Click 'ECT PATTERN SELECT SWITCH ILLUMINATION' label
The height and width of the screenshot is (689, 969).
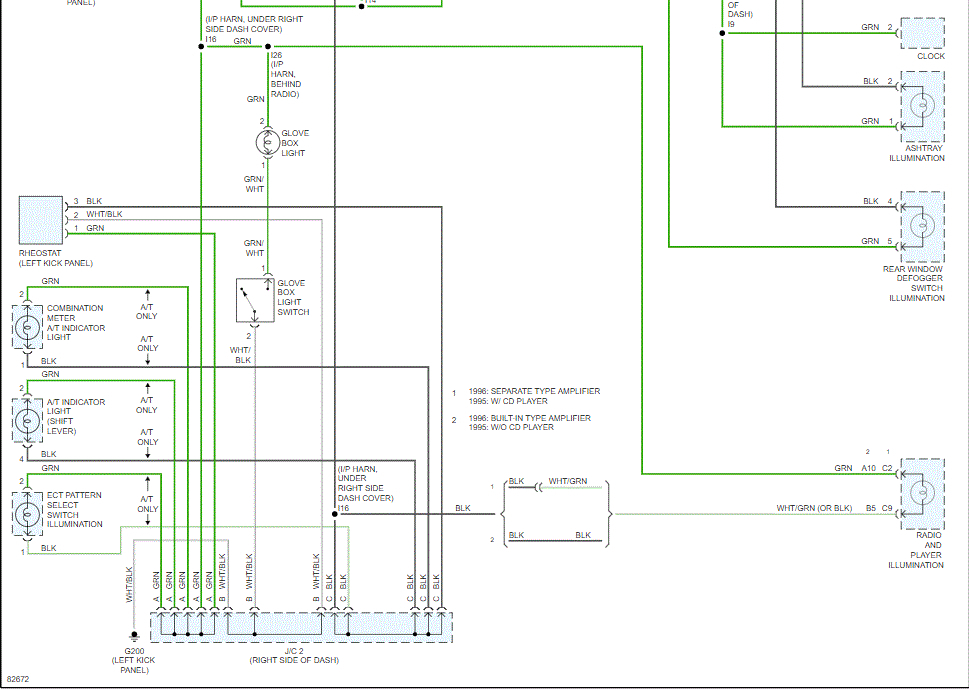pyautogui.click(x=75, y=510)
